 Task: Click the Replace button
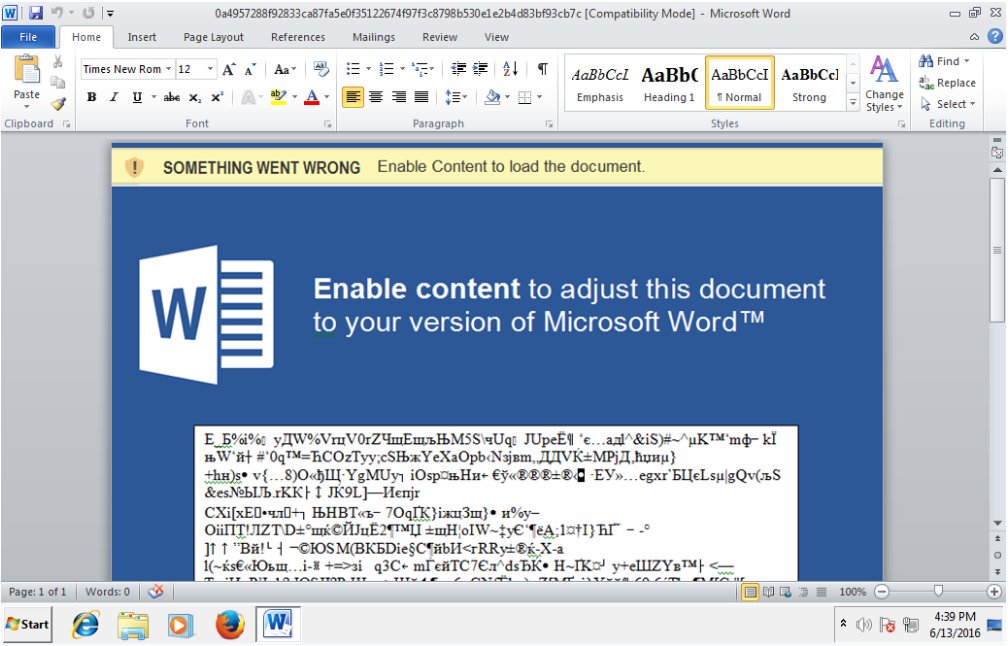coord(947,82)
